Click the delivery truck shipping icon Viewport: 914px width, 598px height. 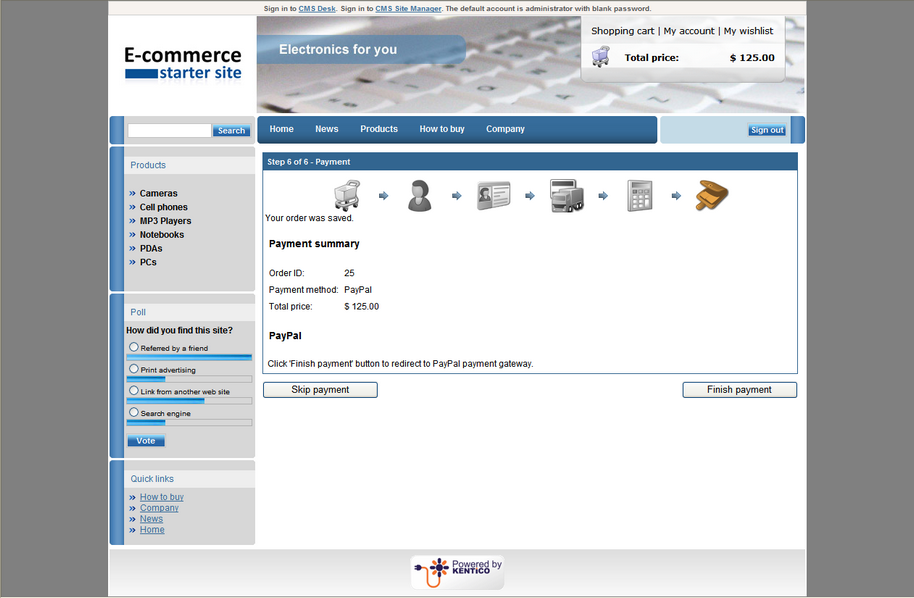click(x=567, y=195)
